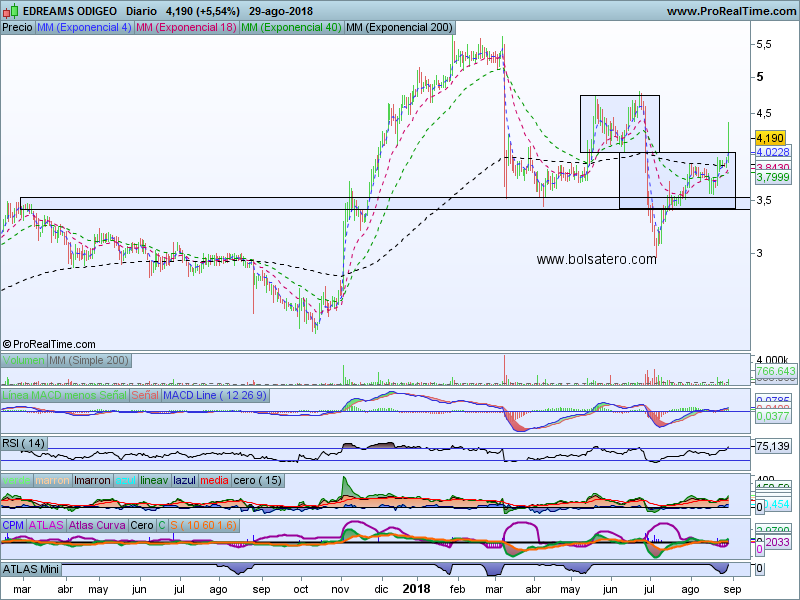
Task: Click the MM (Exponencial 40) legend label
Action: [x=290, y=27]
